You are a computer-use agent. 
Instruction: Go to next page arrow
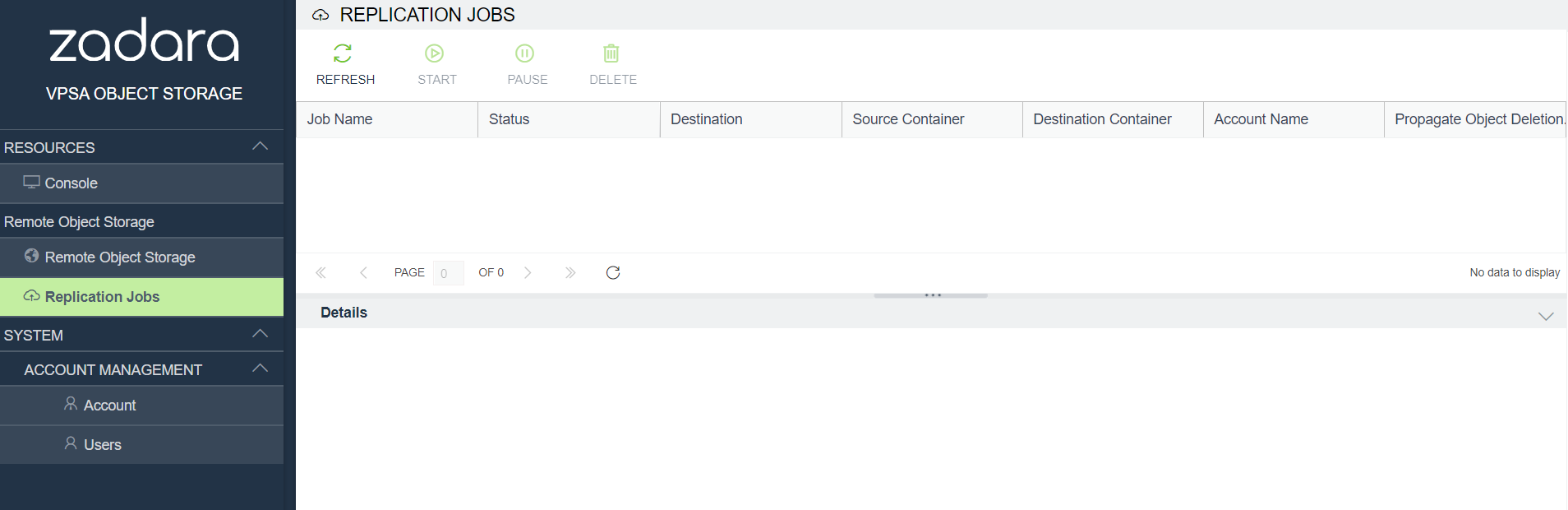tap(528, 272)
